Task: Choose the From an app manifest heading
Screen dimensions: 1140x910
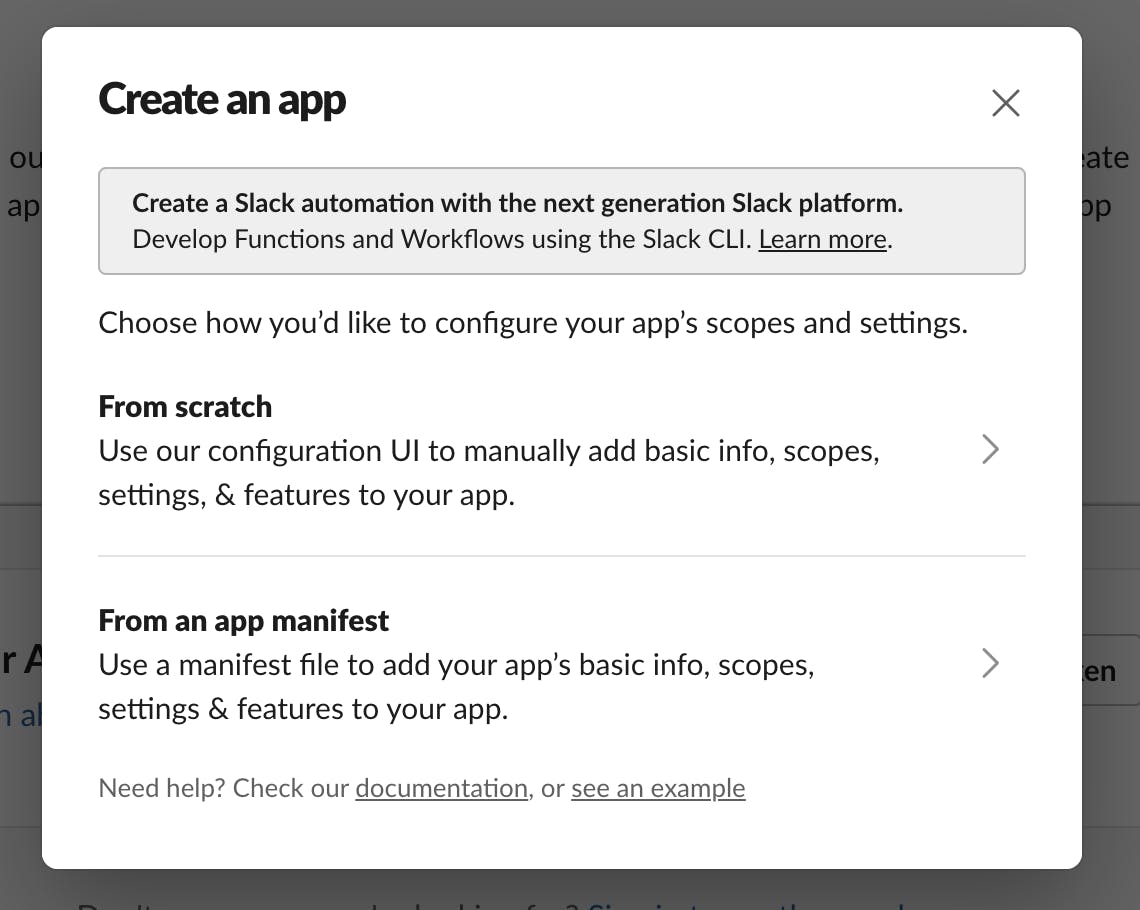Action: pyautogui.click(x=244, y=621)
